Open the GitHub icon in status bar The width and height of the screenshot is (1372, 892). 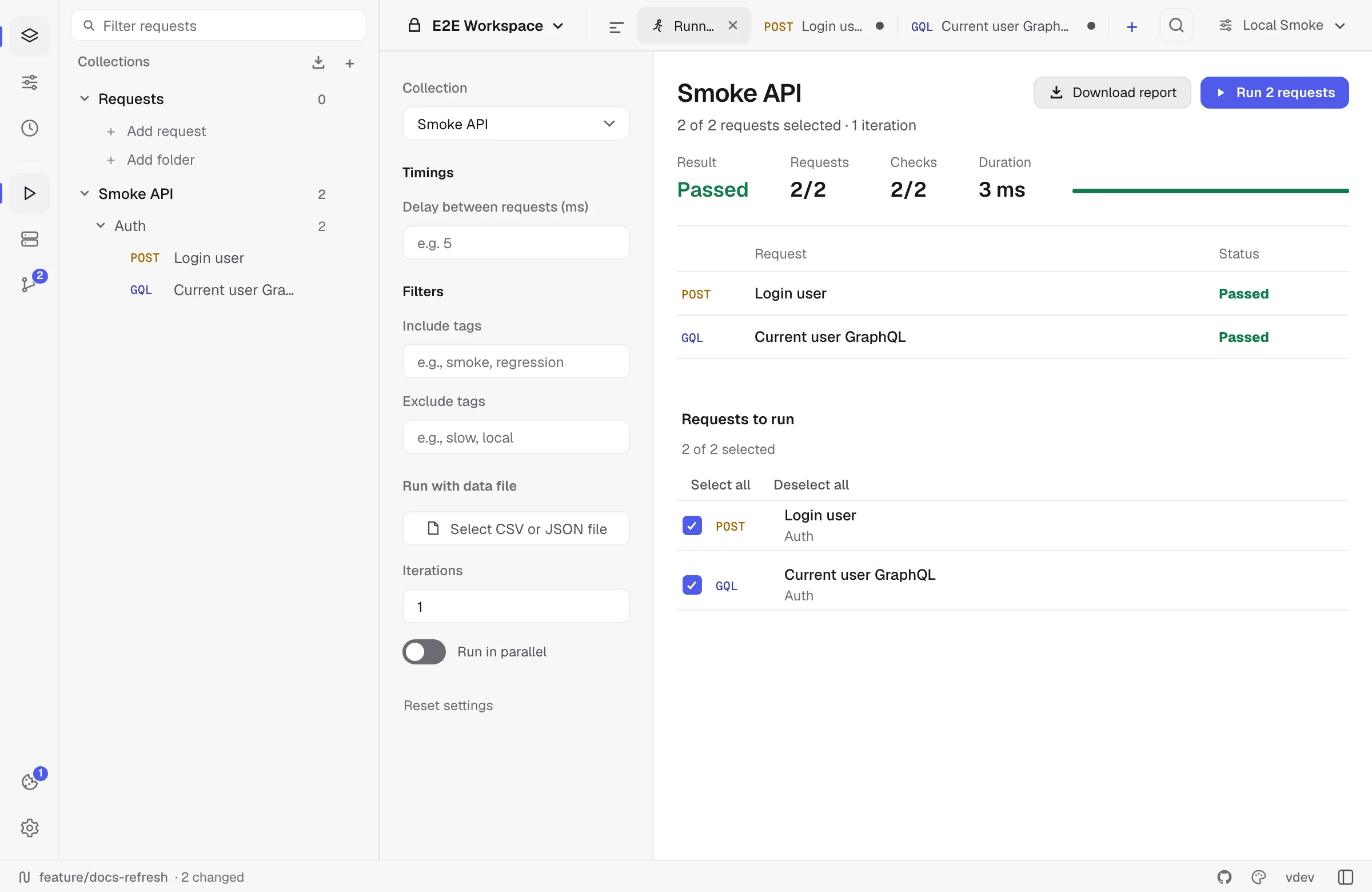(1225, 877)
